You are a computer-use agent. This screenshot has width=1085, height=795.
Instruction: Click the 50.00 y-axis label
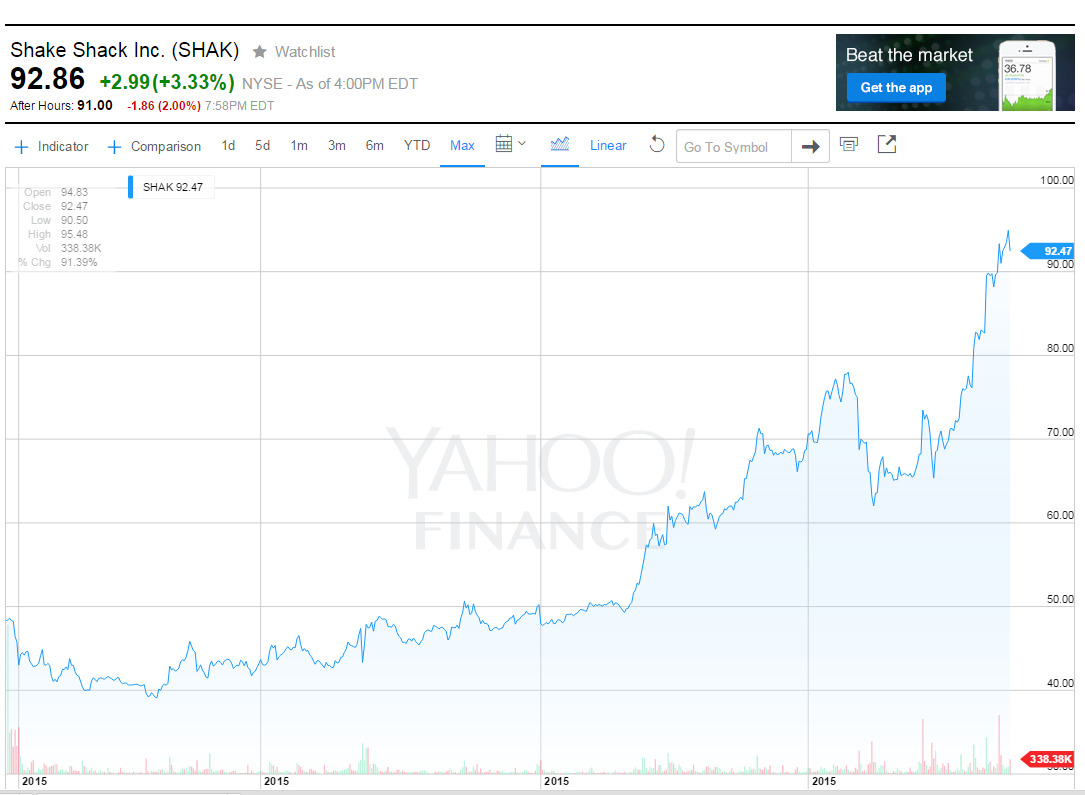pos(1059,599)
